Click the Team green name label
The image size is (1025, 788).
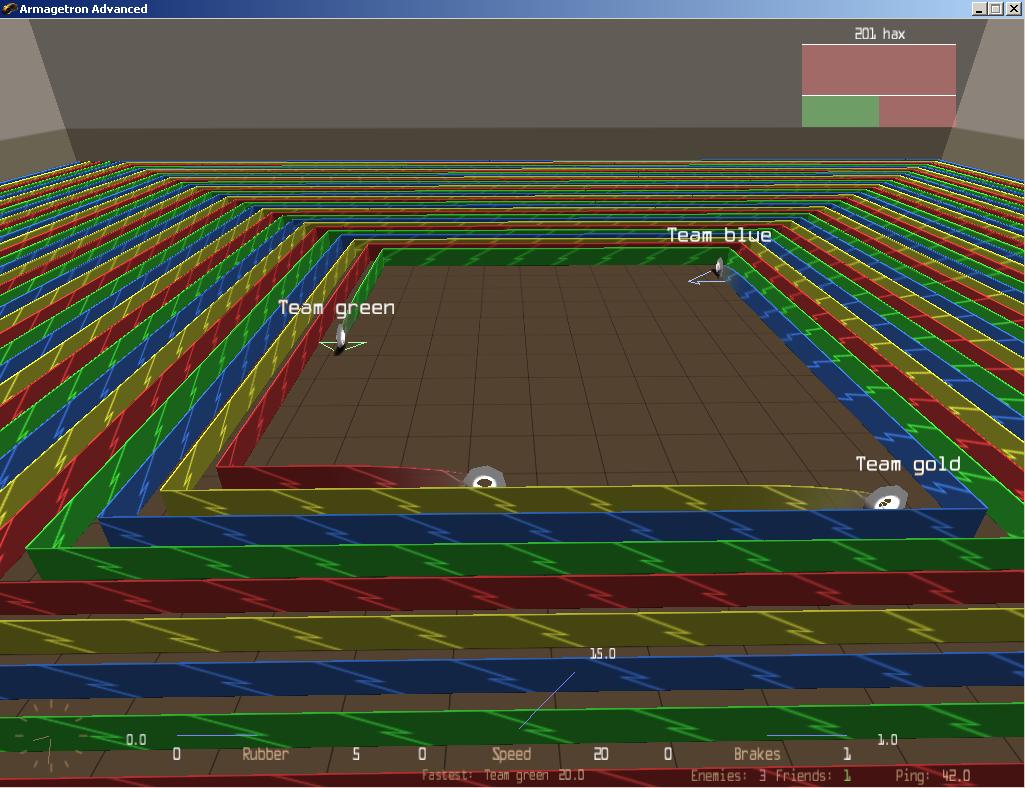click(336, 308)
